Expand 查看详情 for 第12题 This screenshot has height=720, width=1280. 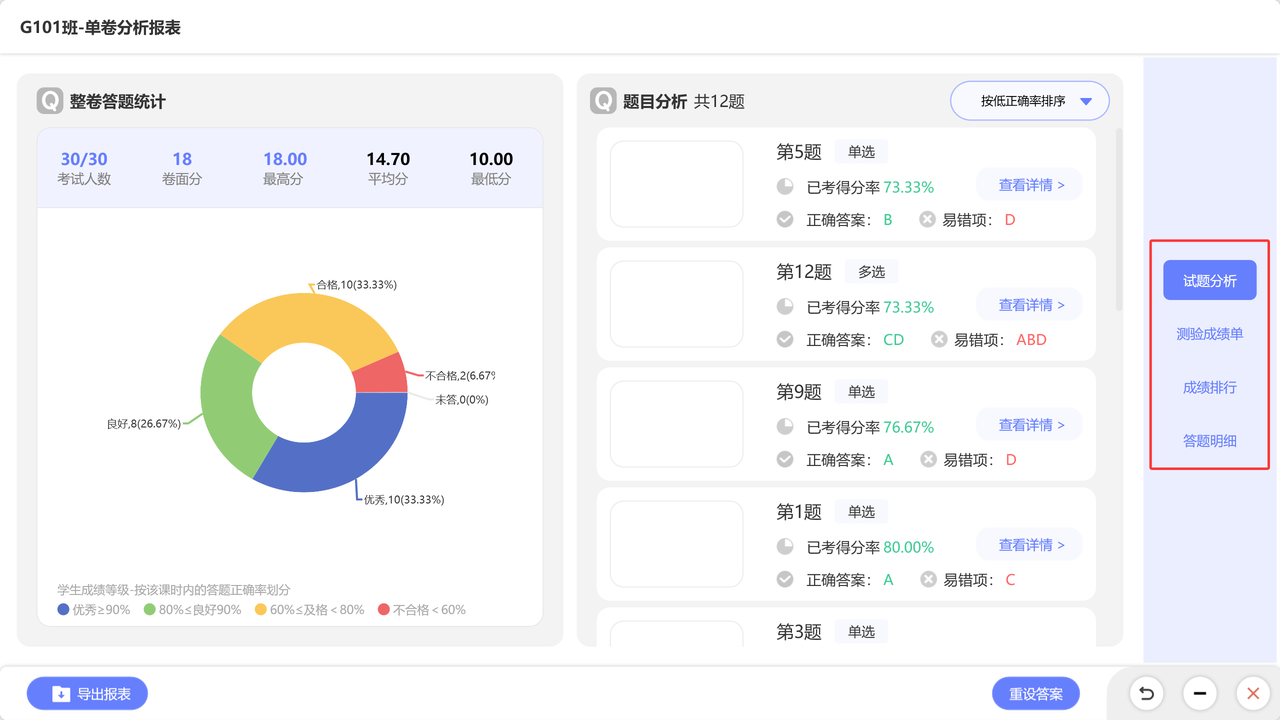click(x=1029, y=305)
